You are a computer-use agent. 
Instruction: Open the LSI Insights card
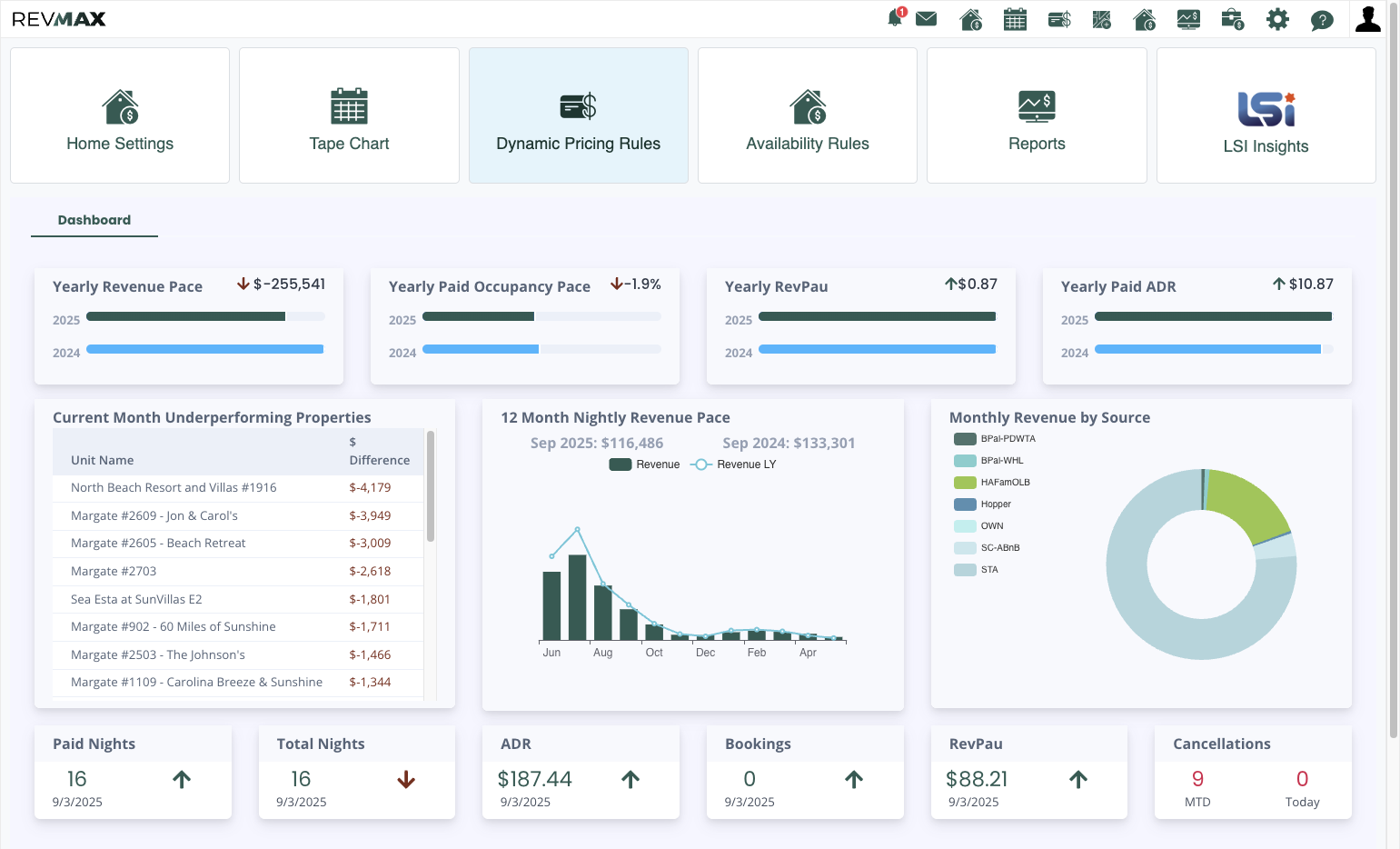coord(1266,115)
